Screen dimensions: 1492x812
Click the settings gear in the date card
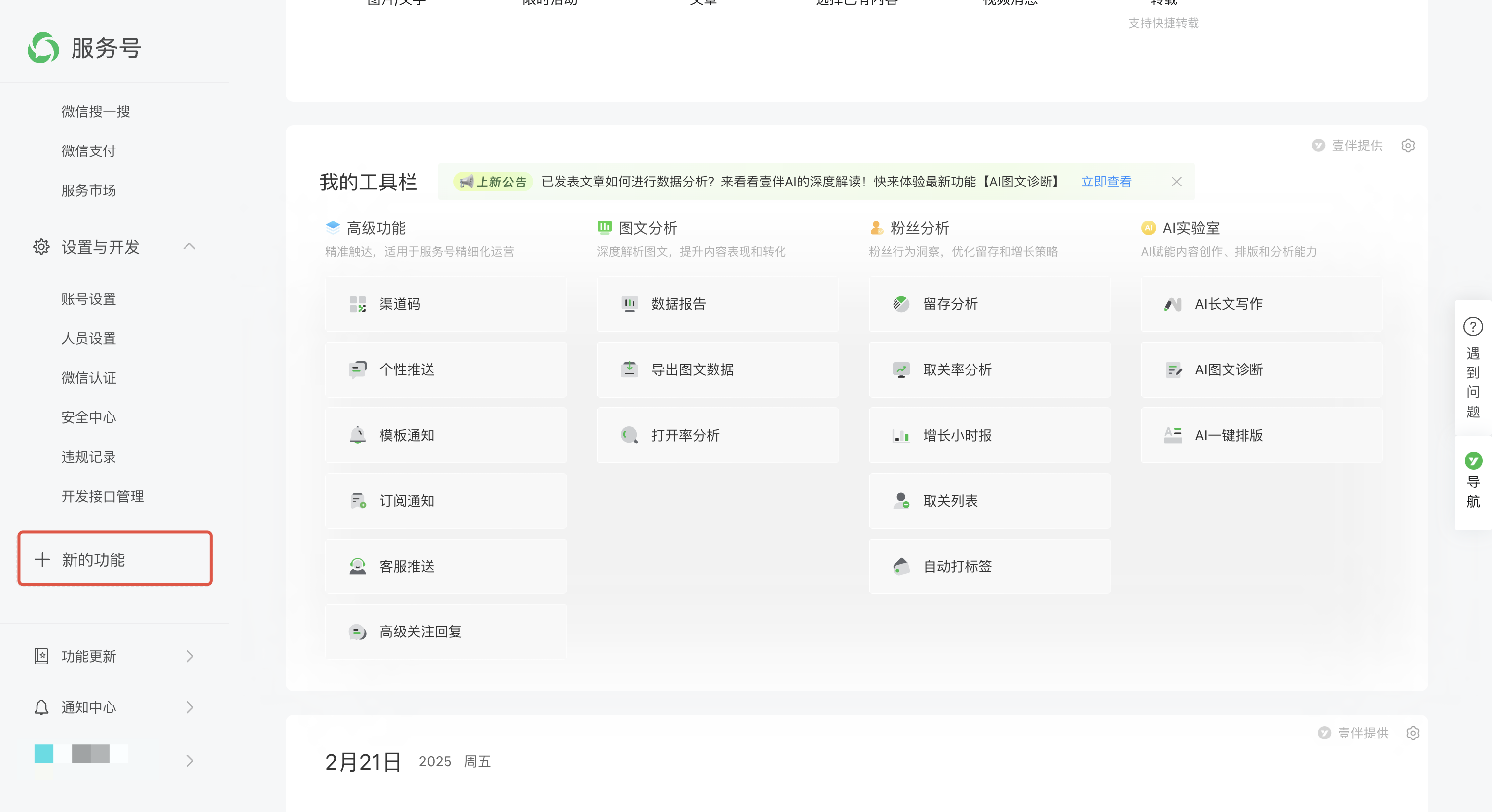coord(1413,733)
